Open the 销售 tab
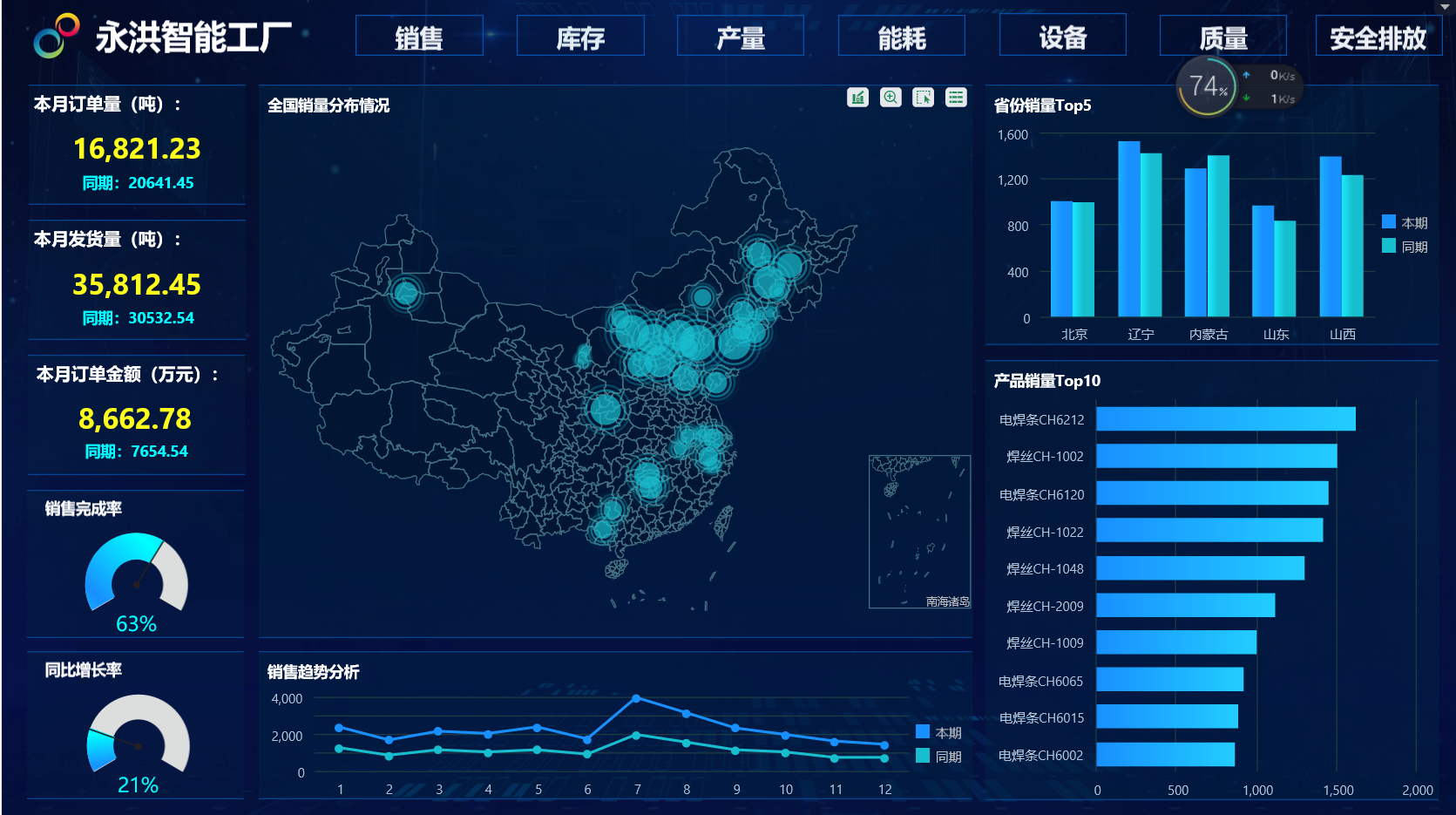 [x=419, y=37]
